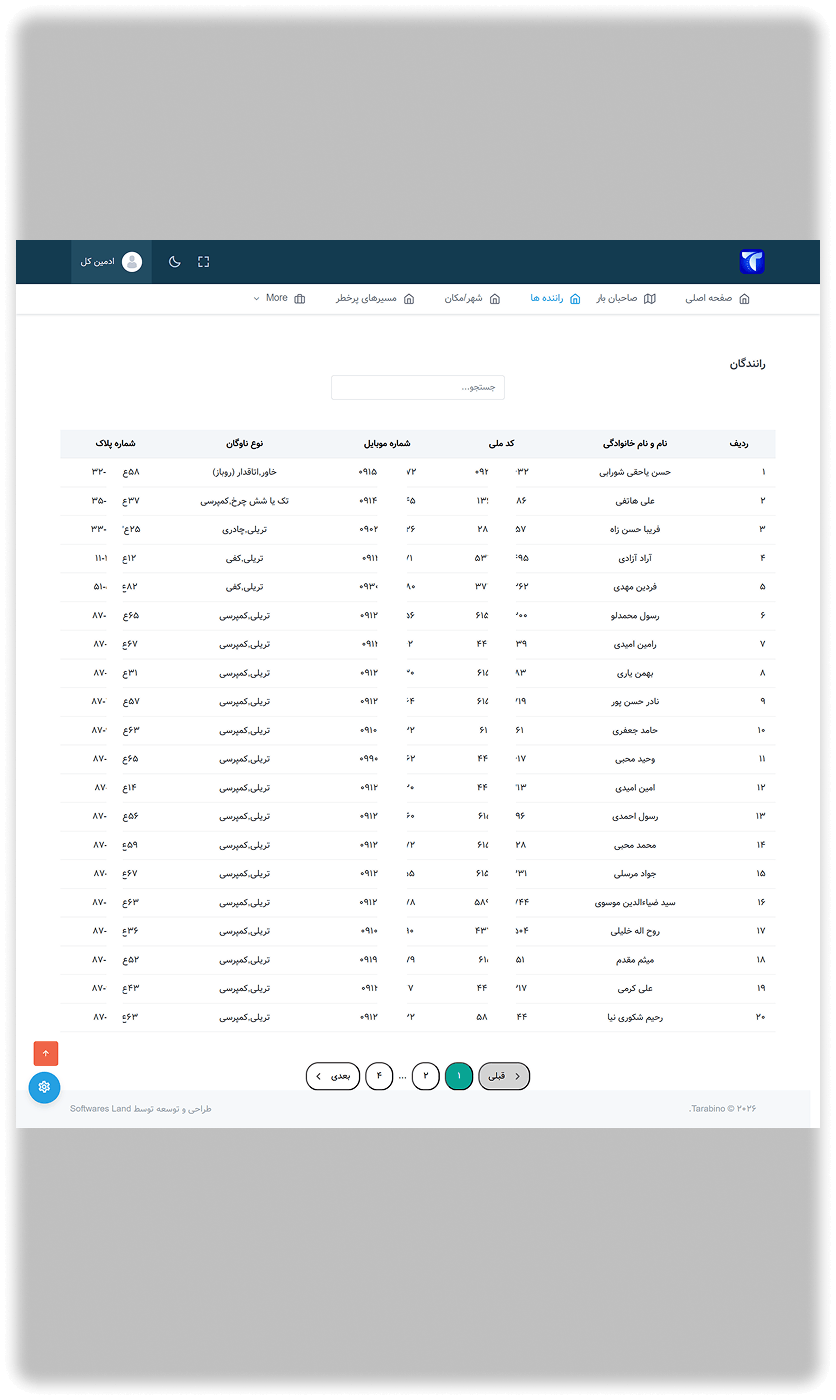The width and height of the screenshot is (836, 1400).
Task: Open the settings gear floating button
Action: (x=45, y=1087)
